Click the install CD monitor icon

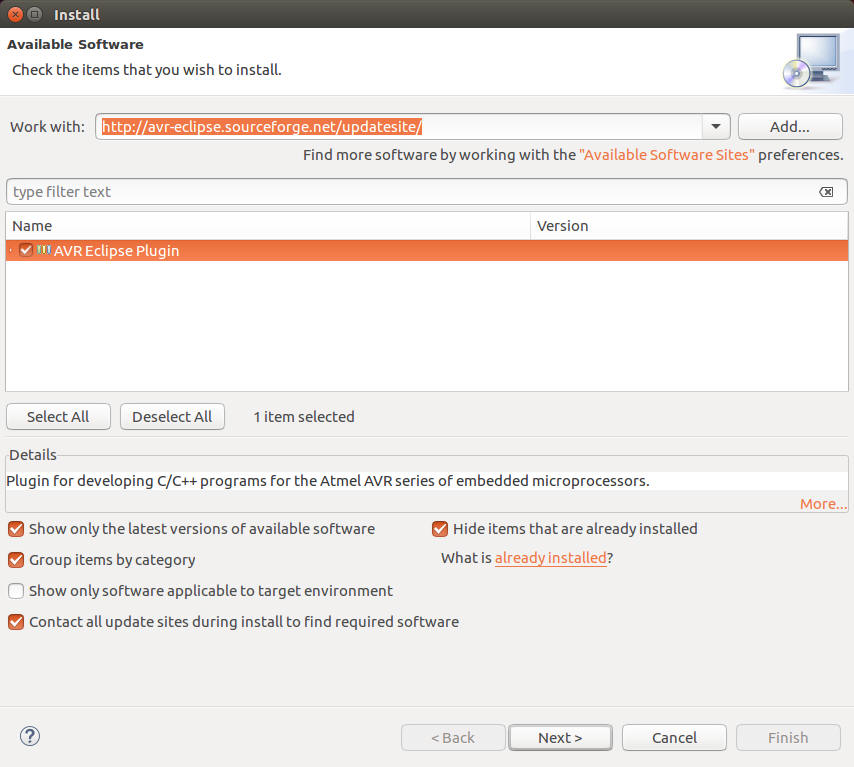click(810, 62)
